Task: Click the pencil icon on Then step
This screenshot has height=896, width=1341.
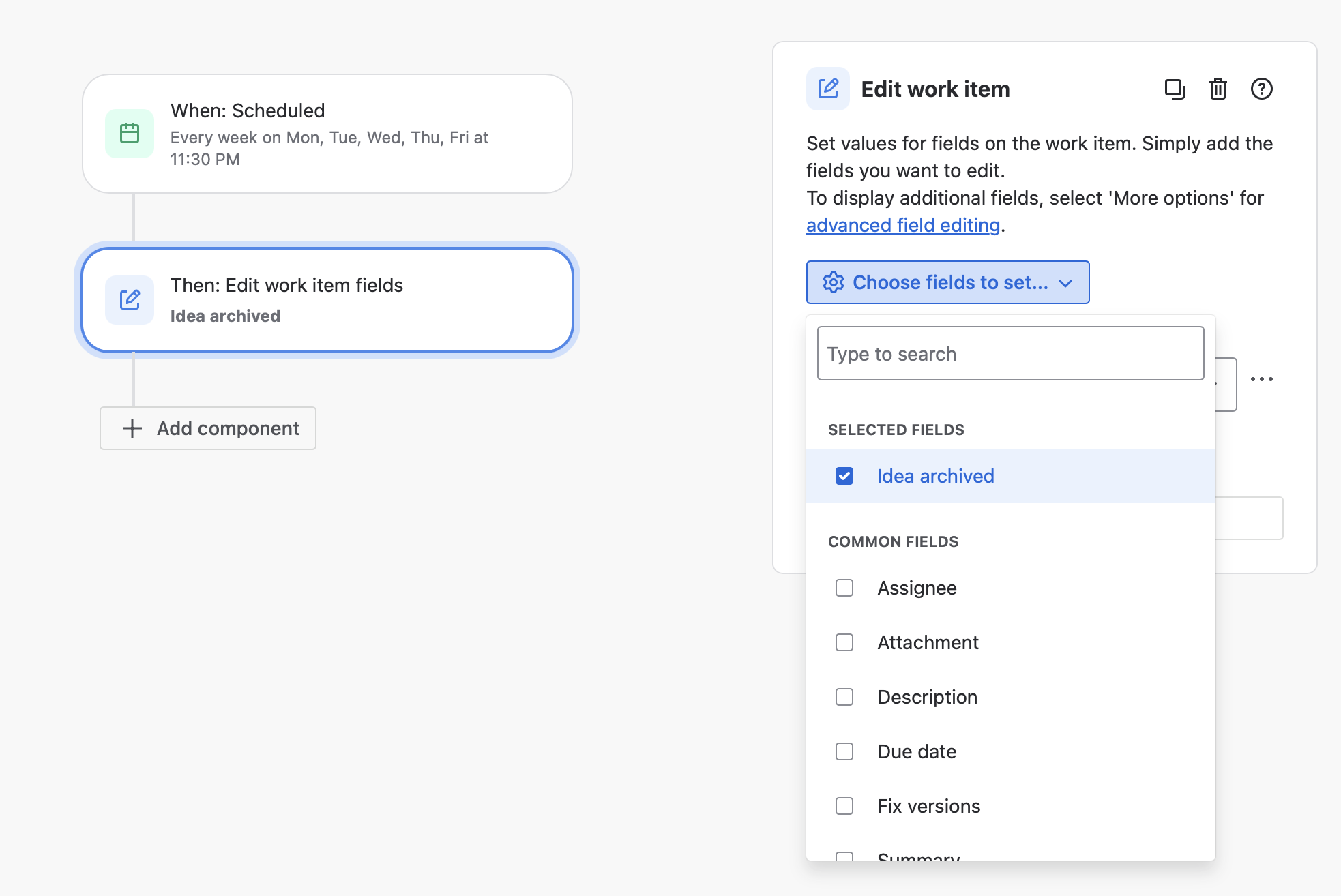Action: [x=130, y=300]
